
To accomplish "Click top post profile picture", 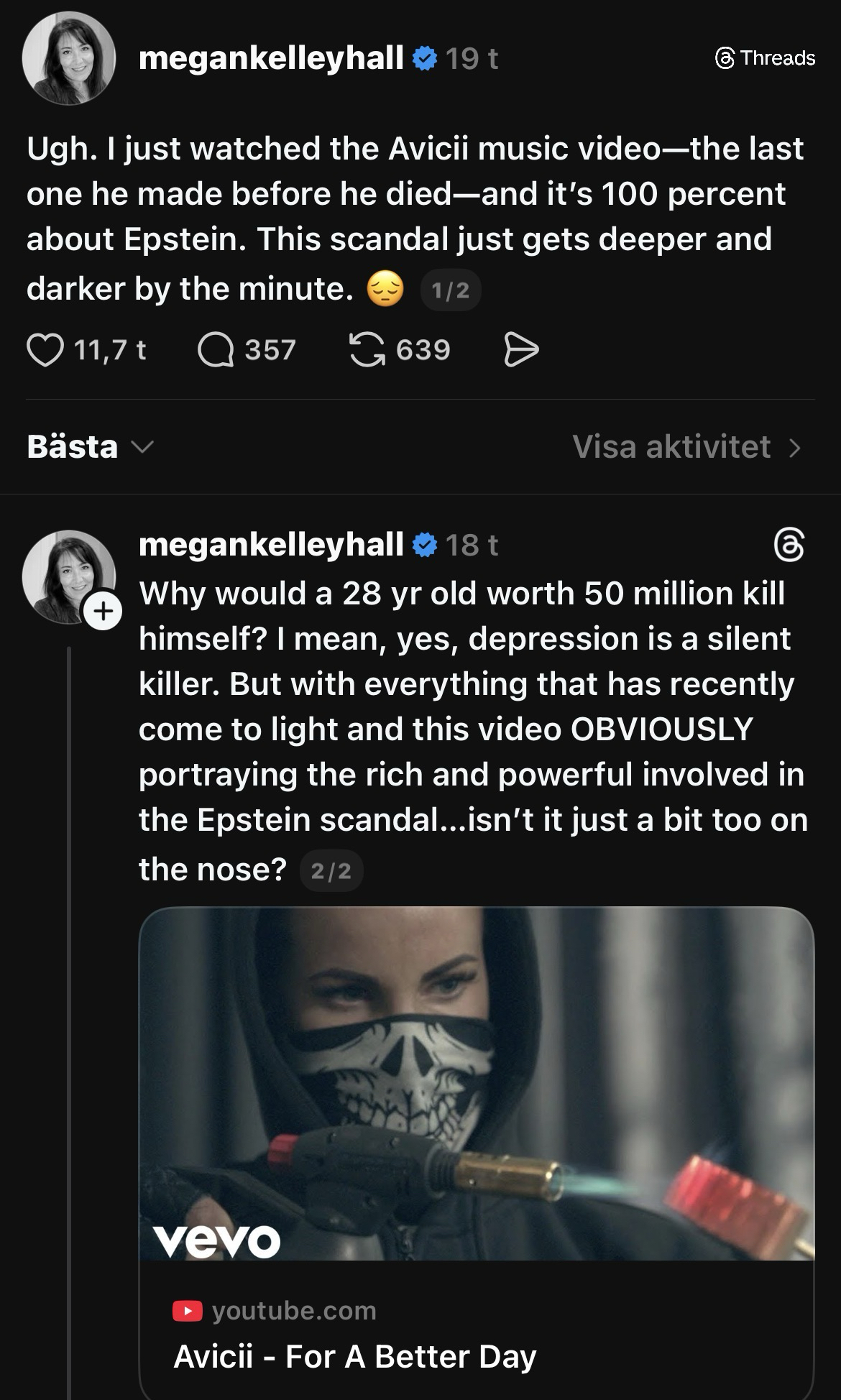I will tap(69, 58).
